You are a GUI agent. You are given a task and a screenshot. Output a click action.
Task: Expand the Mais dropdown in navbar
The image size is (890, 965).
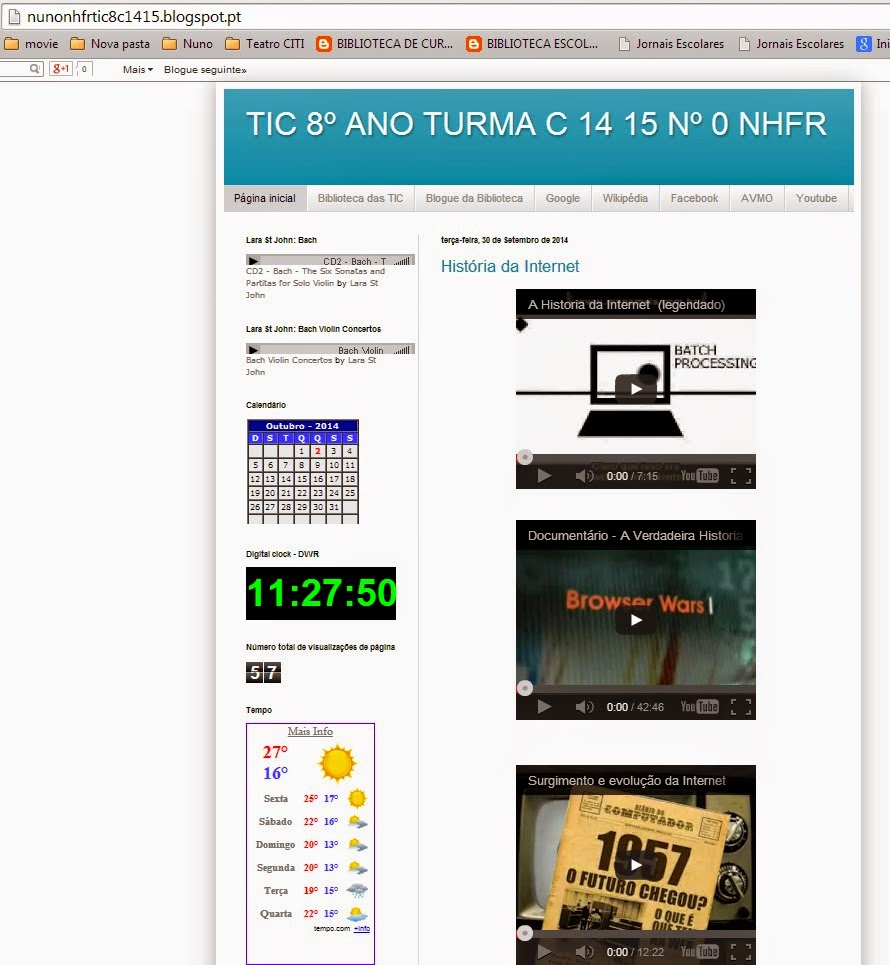137,70
